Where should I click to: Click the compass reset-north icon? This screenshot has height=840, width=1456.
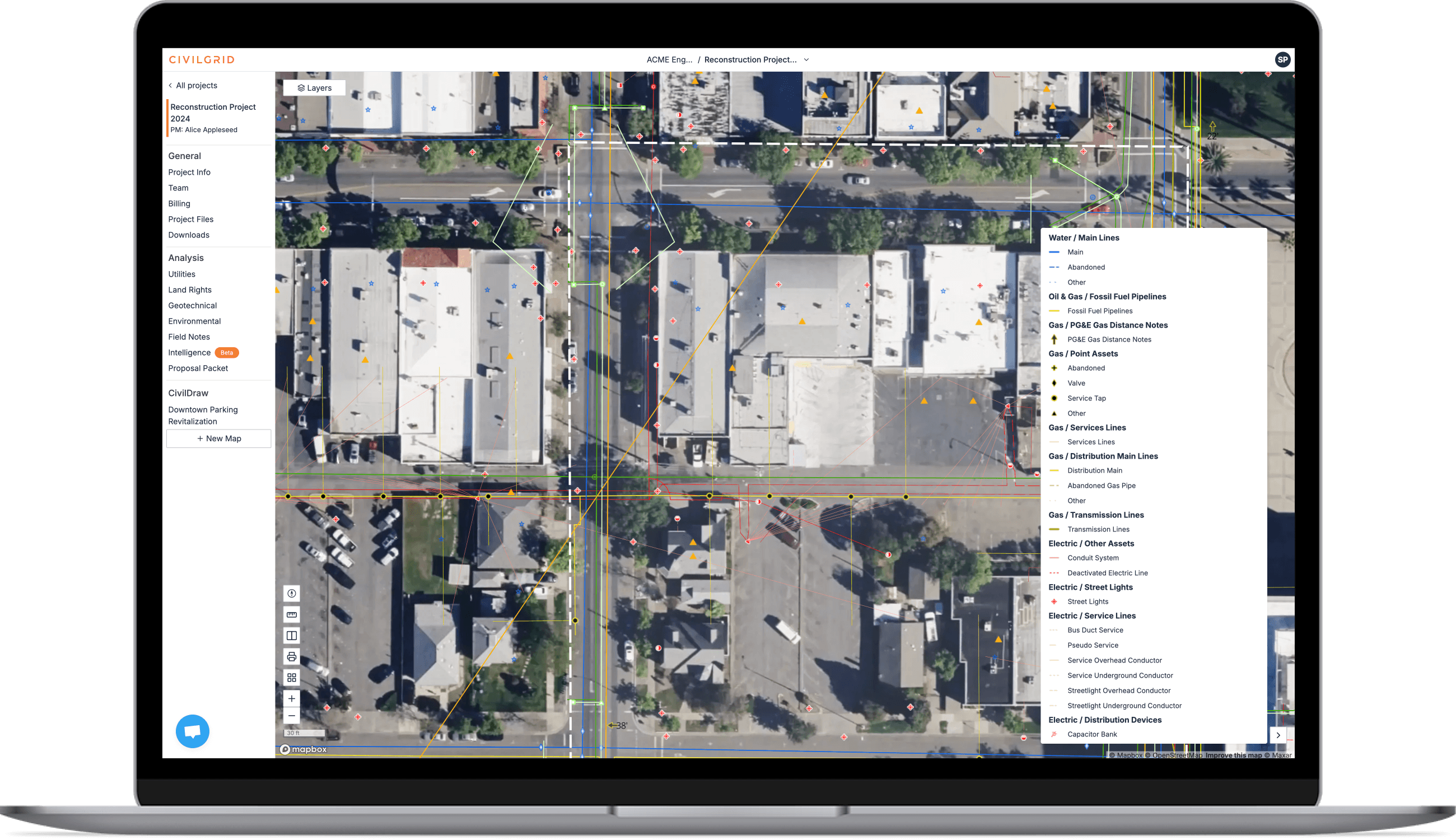tap(291, 593)
